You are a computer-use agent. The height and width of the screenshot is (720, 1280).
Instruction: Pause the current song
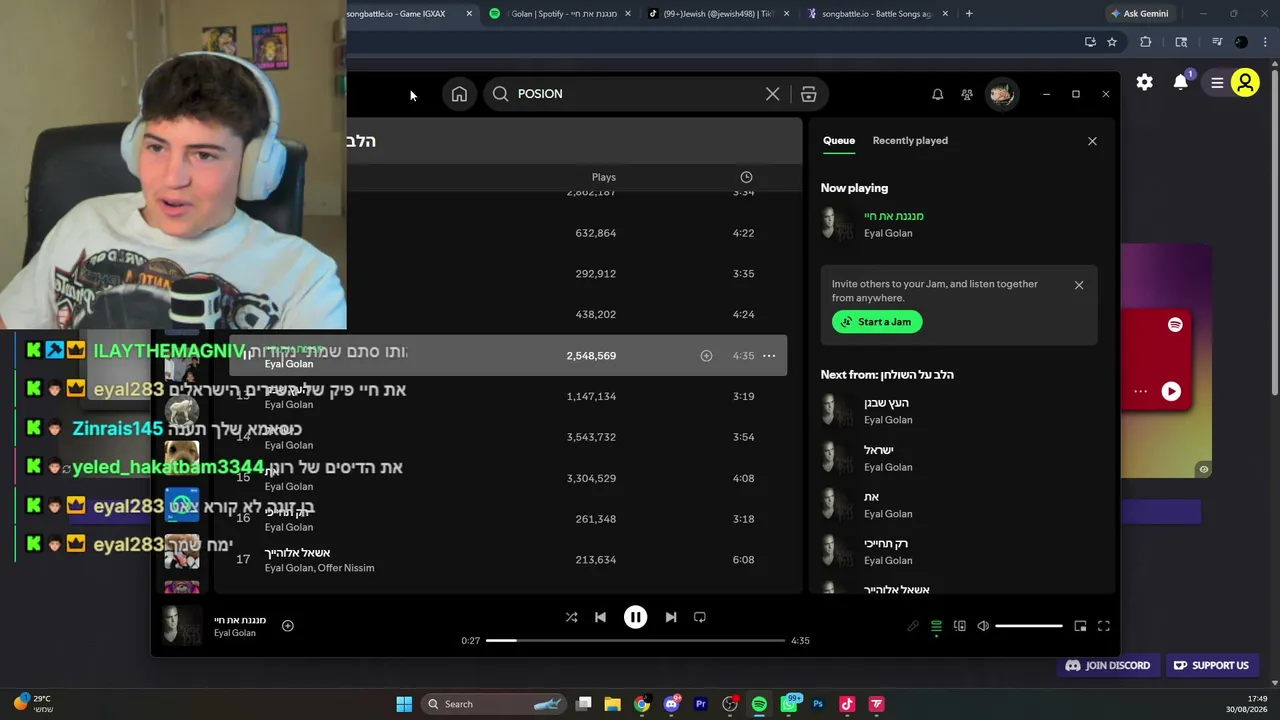pos(635,617)
